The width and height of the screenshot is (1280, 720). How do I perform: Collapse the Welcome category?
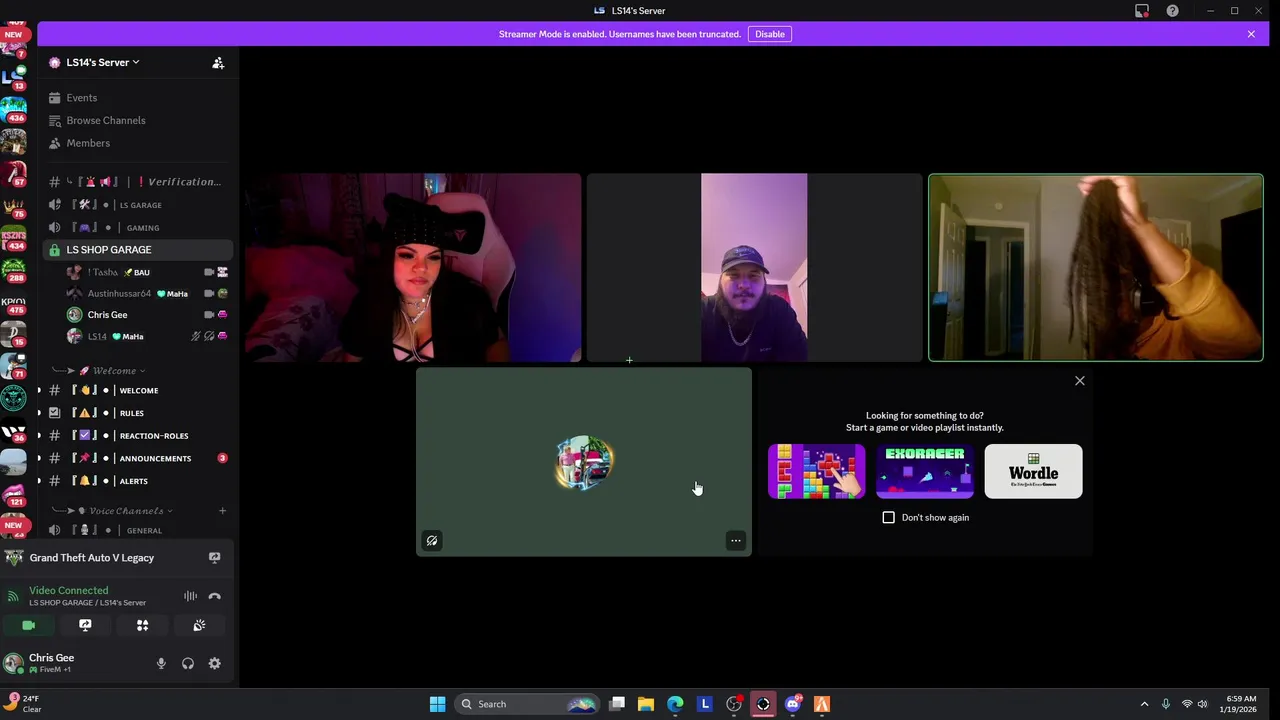pos(113,370)
